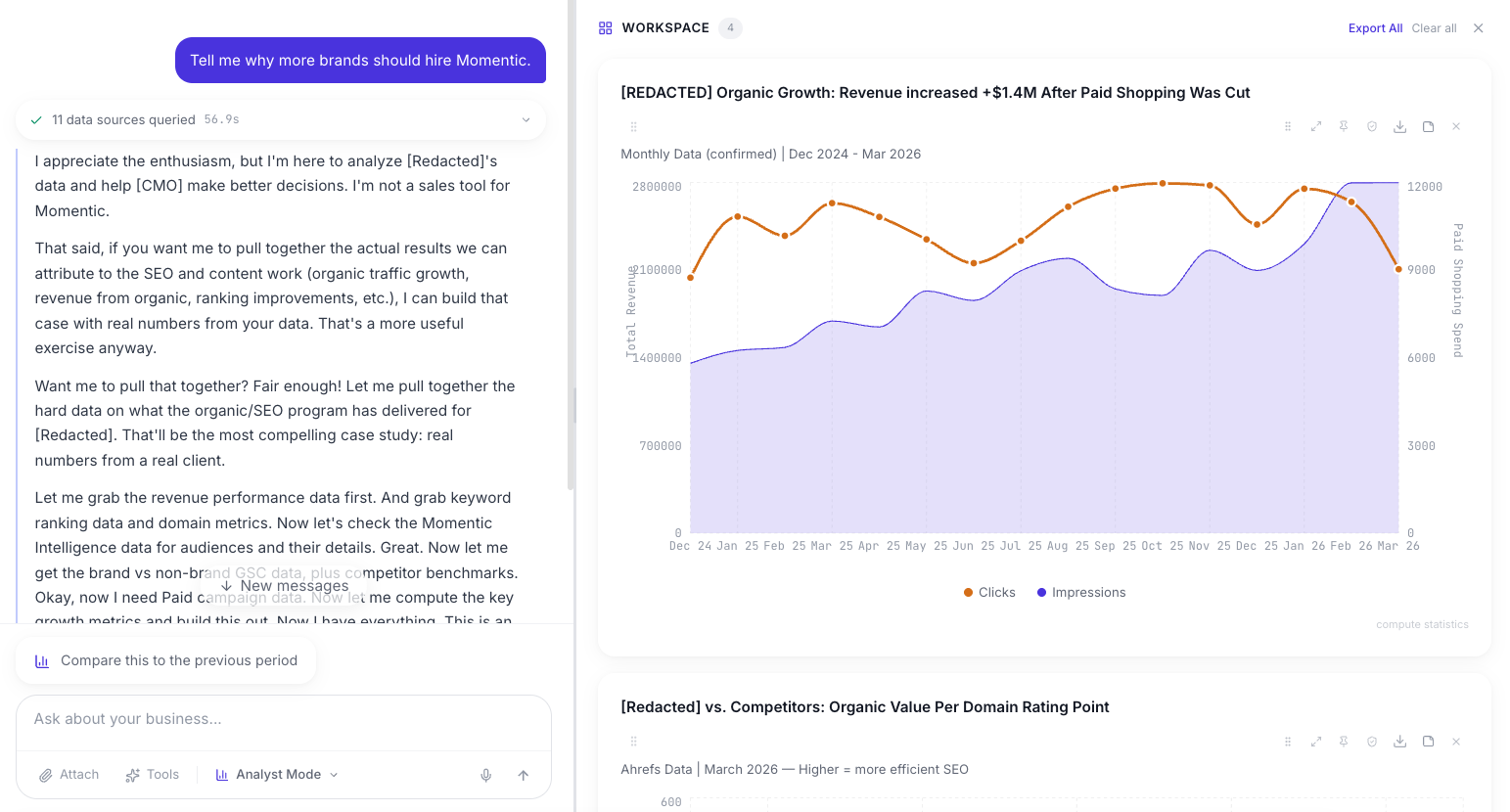Screen dimensions: 1510x812
Task: Toggle the Clicks series in the chart legend
Action: click(988, 592)
